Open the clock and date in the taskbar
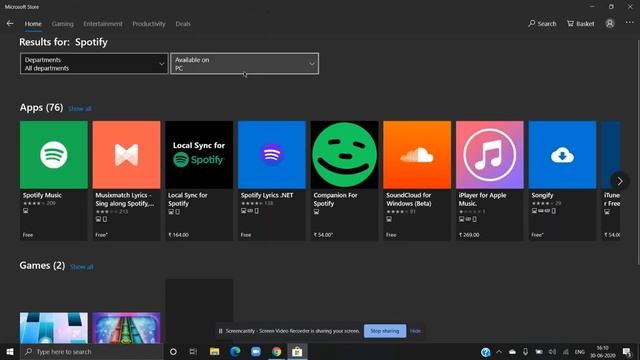Viewport: 640px width, 360px height. (x=602, y=352)
